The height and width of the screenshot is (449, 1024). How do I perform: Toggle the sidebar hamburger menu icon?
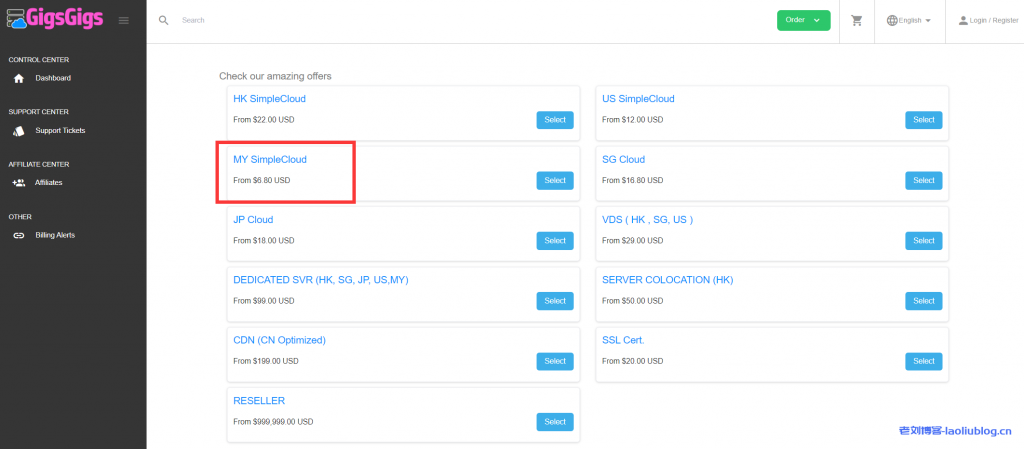click(123, 20)
